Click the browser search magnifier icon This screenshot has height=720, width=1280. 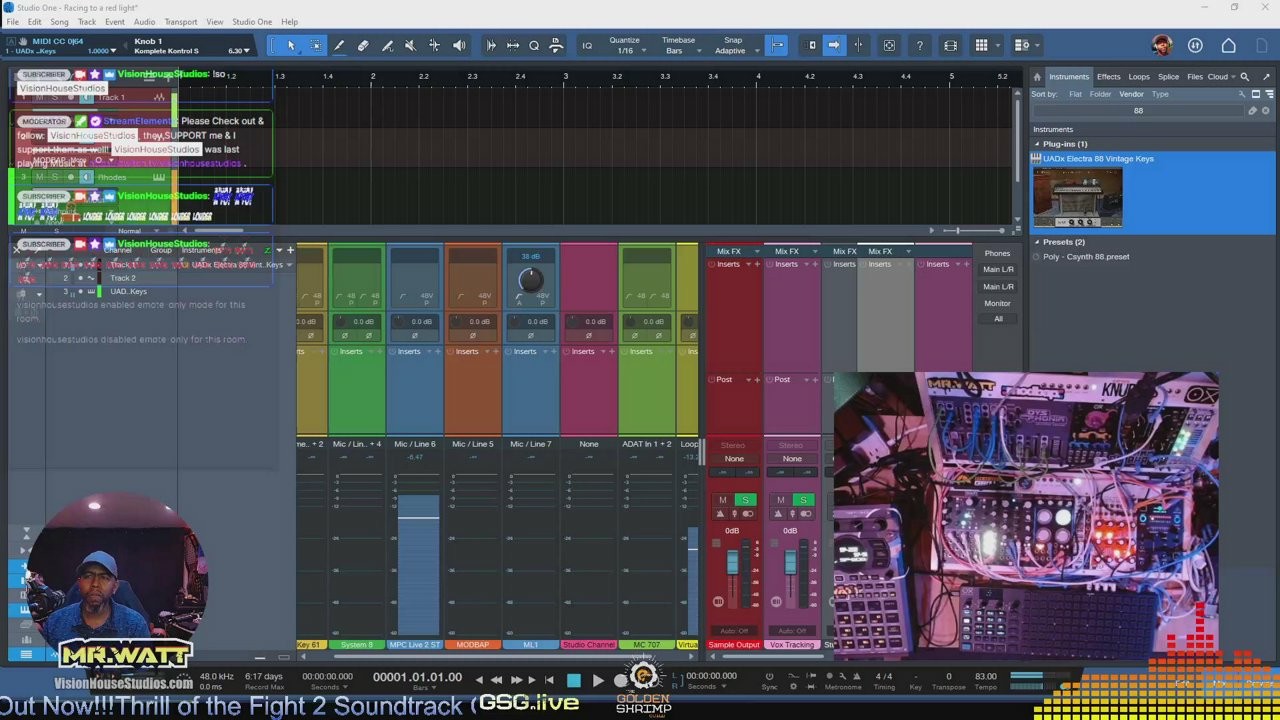coord(1245,76)
